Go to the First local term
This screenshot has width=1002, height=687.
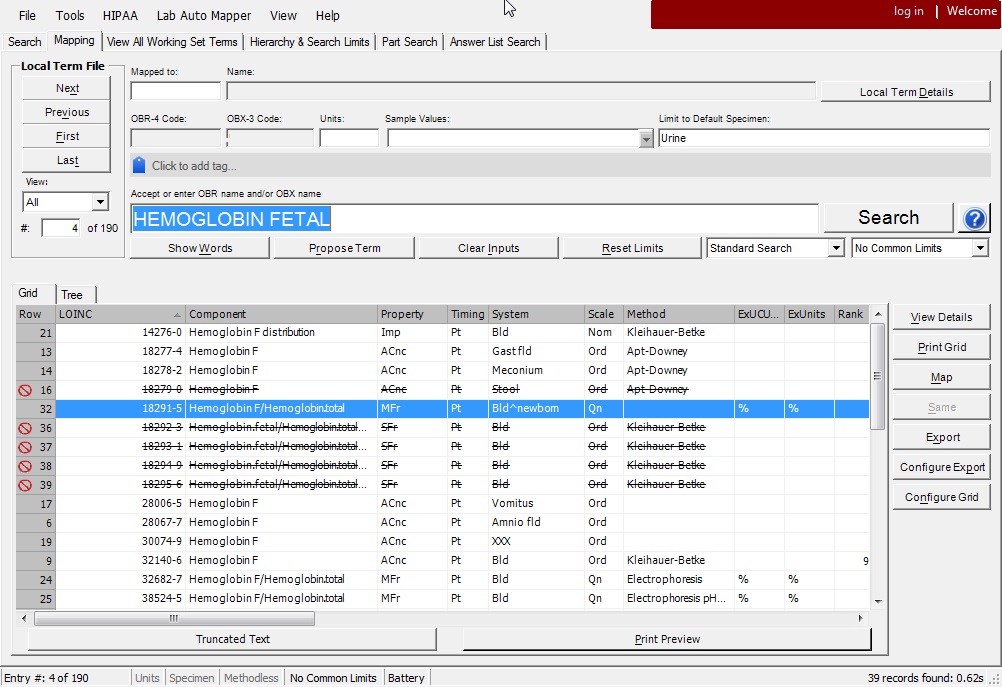[x=66, y=136]
